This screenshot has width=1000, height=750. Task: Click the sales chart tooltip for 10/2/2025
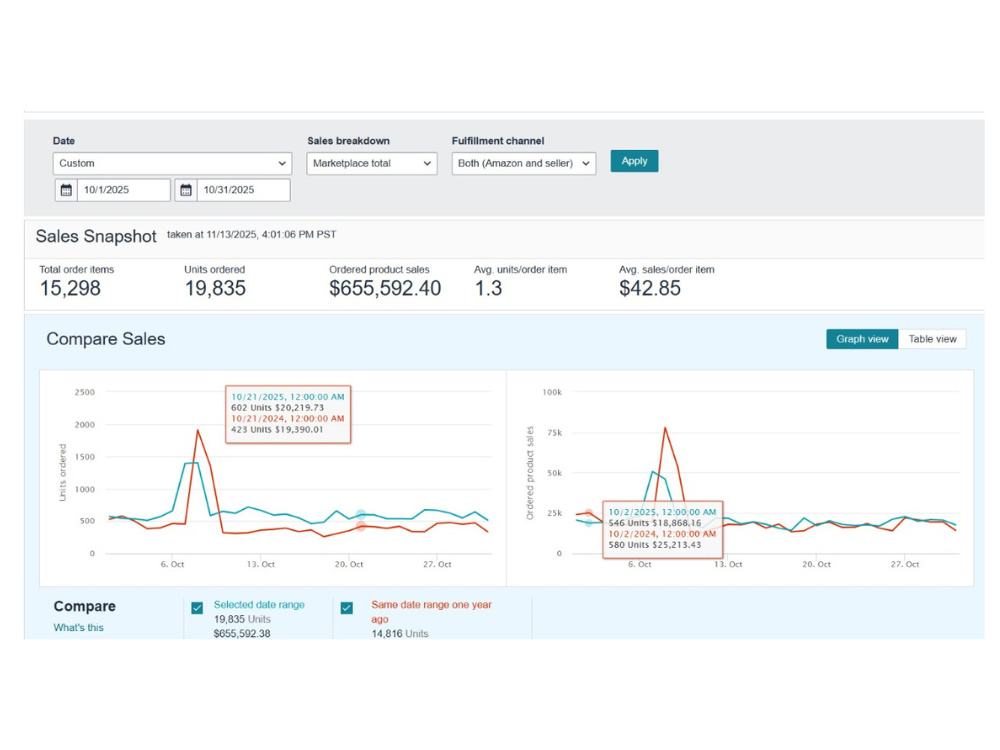coord(663,529)
